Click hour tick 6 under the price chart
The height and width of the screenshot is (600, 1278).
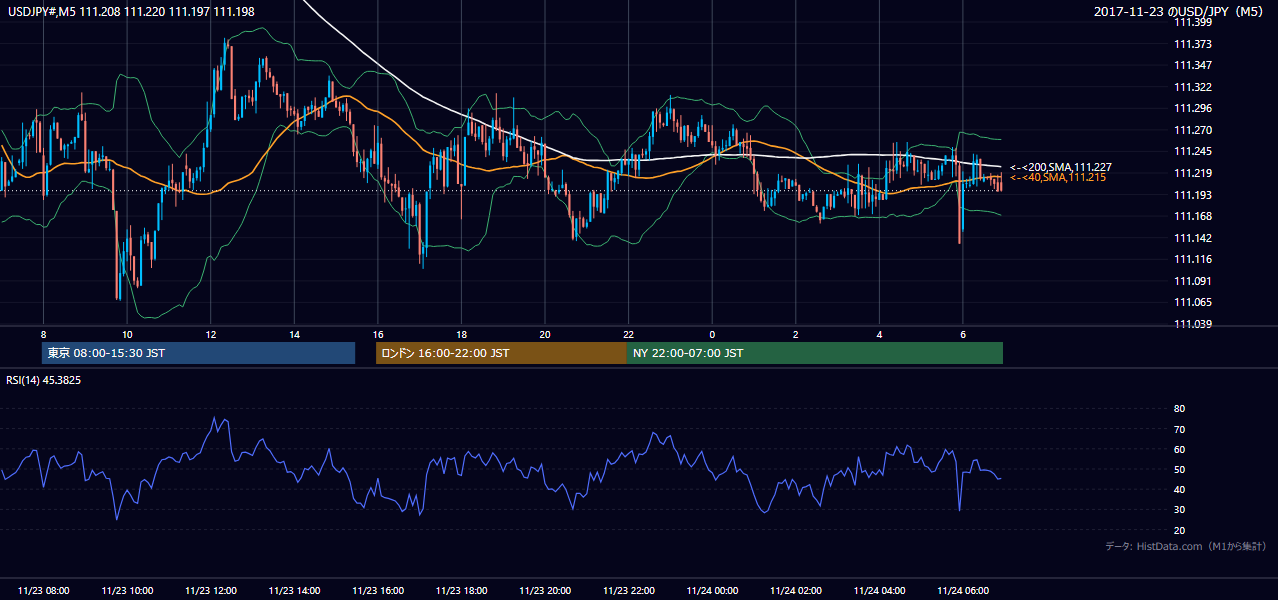click(x=963, y=334)
